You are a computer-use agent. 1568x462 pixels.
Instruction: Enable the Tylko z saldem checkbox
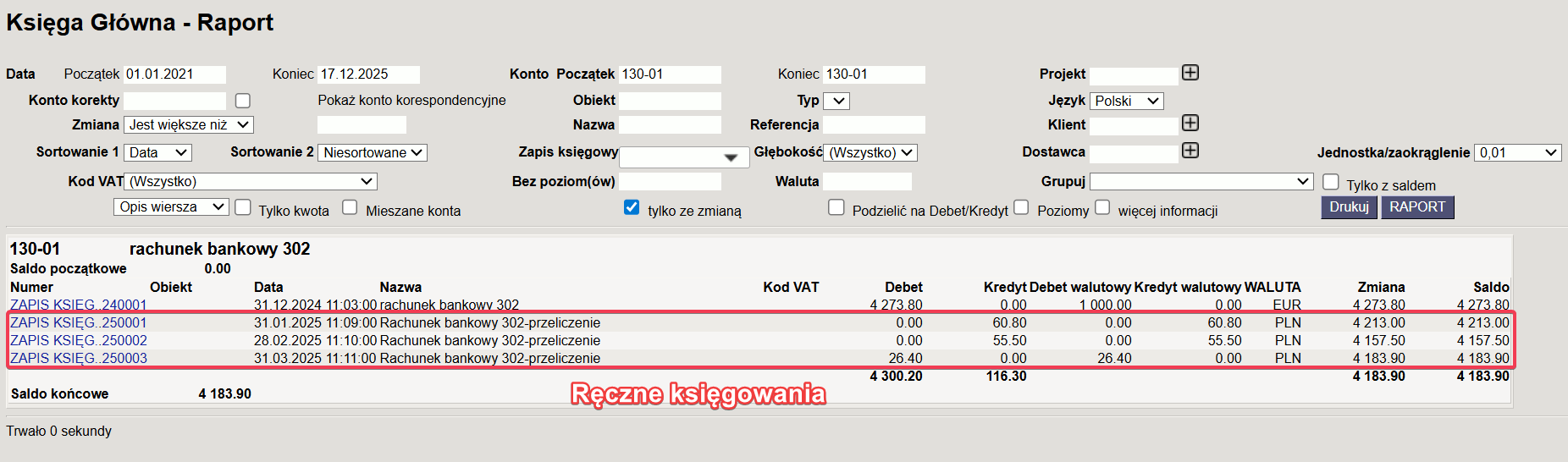tap(1331, 183)
